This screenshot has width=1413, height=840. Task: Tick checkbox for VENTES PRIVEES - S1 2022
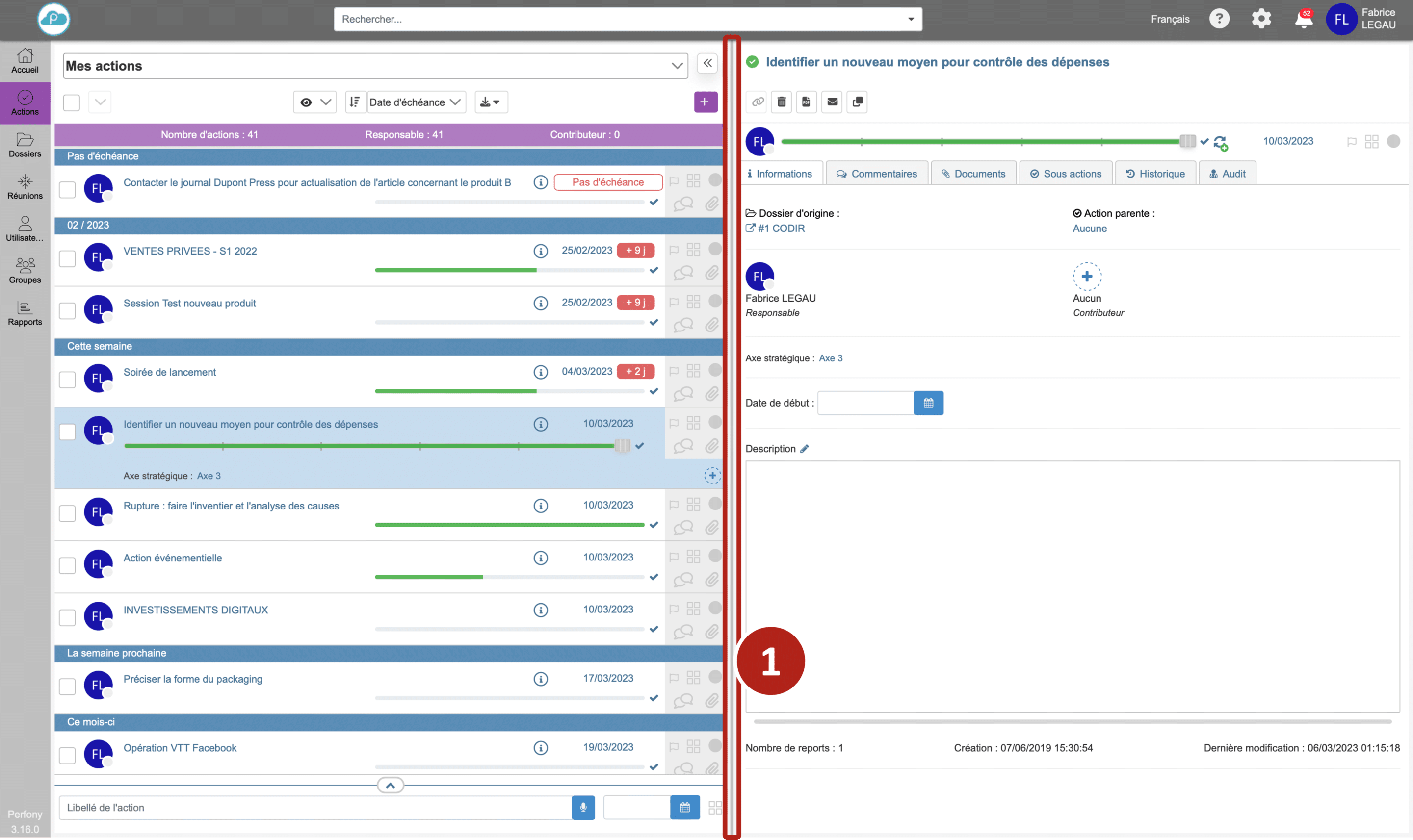coord(67,259)
